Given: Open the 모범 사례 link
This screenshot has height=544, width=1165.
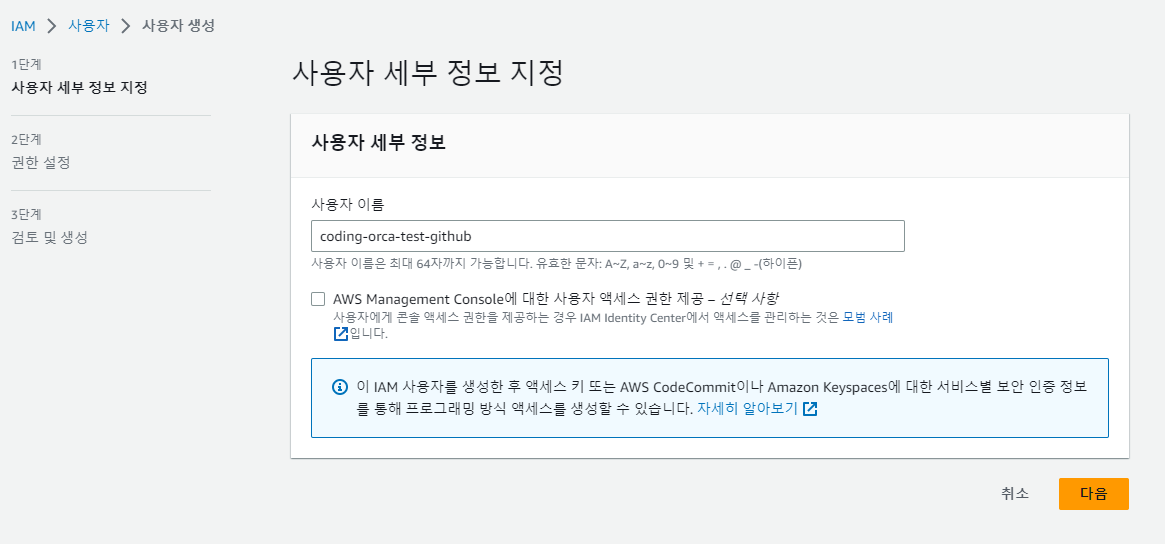Looking at the screenshot, I should (x=868, y=317).
